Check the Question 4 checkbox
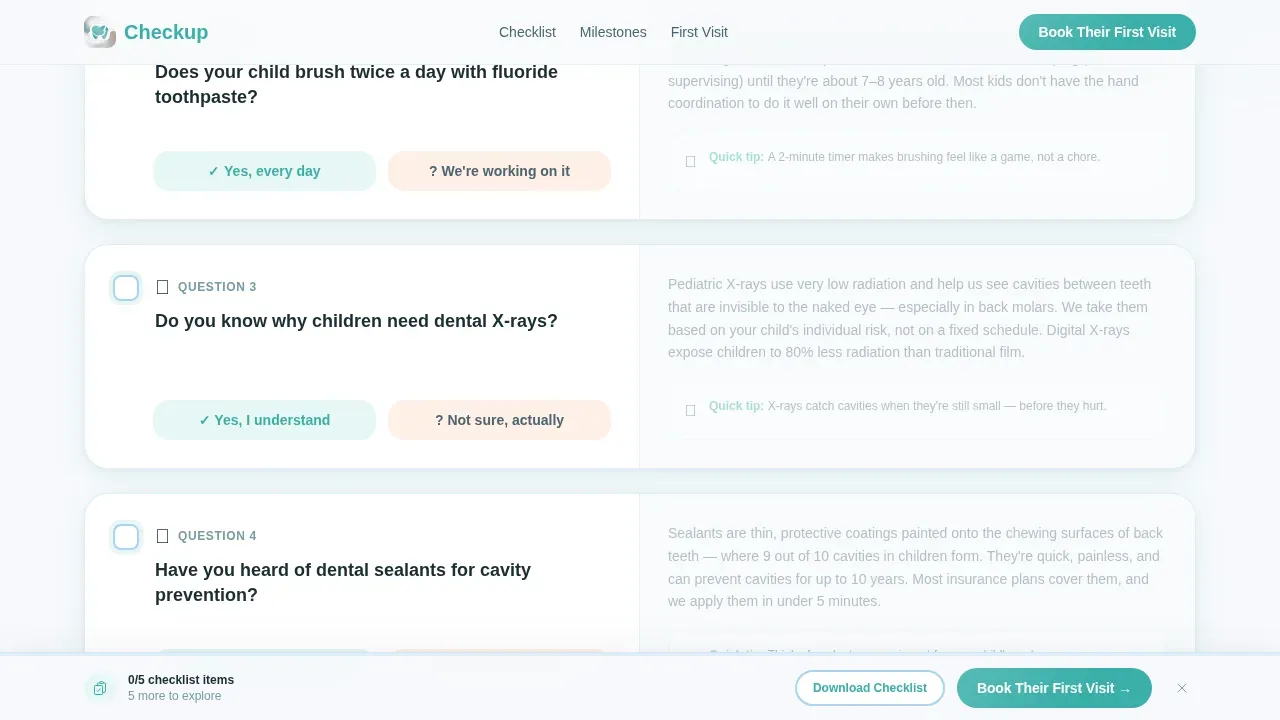Viewport: 1280px width, 720px height. (126, 537)
